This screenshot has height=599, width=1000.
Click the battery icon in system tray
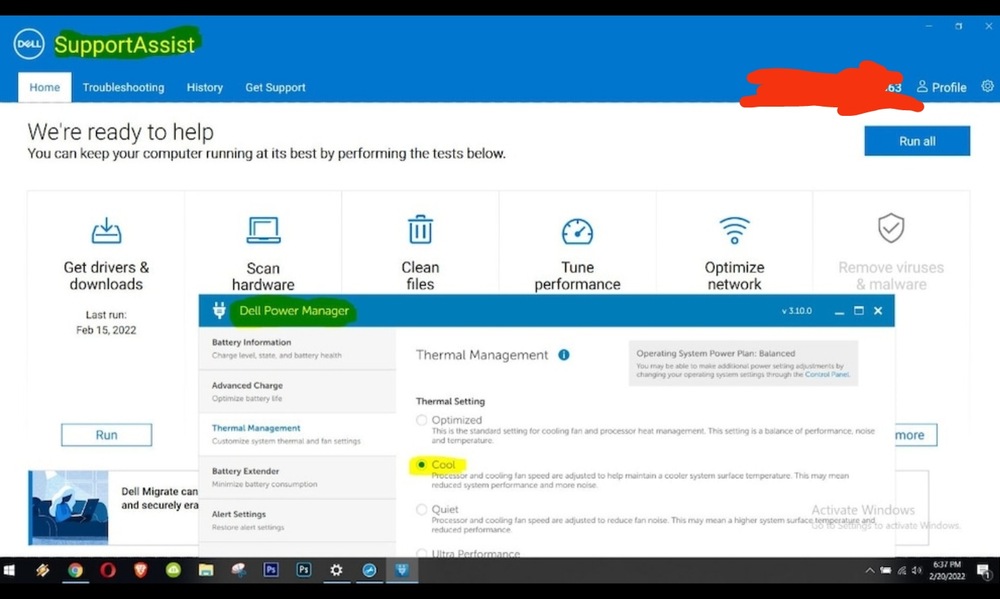(x=886, y=571)
